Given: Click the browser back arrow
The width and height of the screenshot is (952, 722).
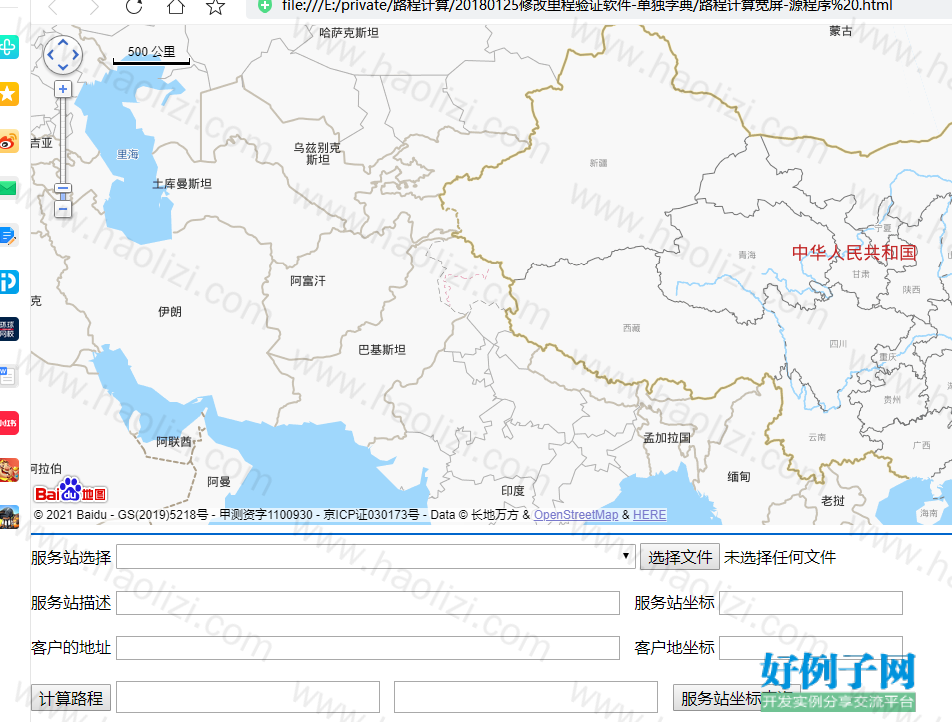Looking at the screenshot, I should pyautogui.click(x=53, y=6).
